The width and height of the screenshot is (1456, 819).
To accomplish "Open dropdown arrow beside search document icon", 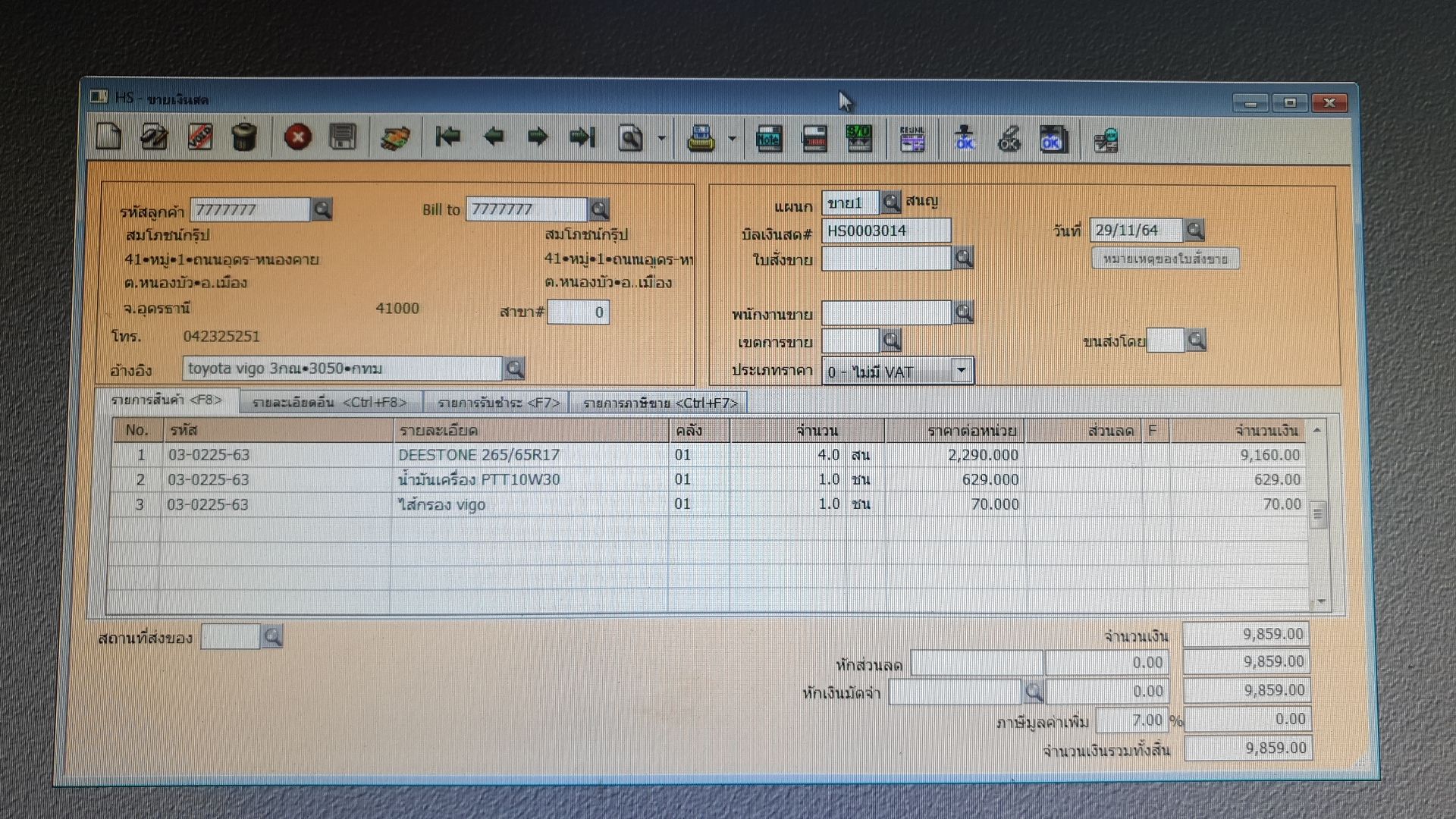I will pyautogui.click(x=661, y=139).
